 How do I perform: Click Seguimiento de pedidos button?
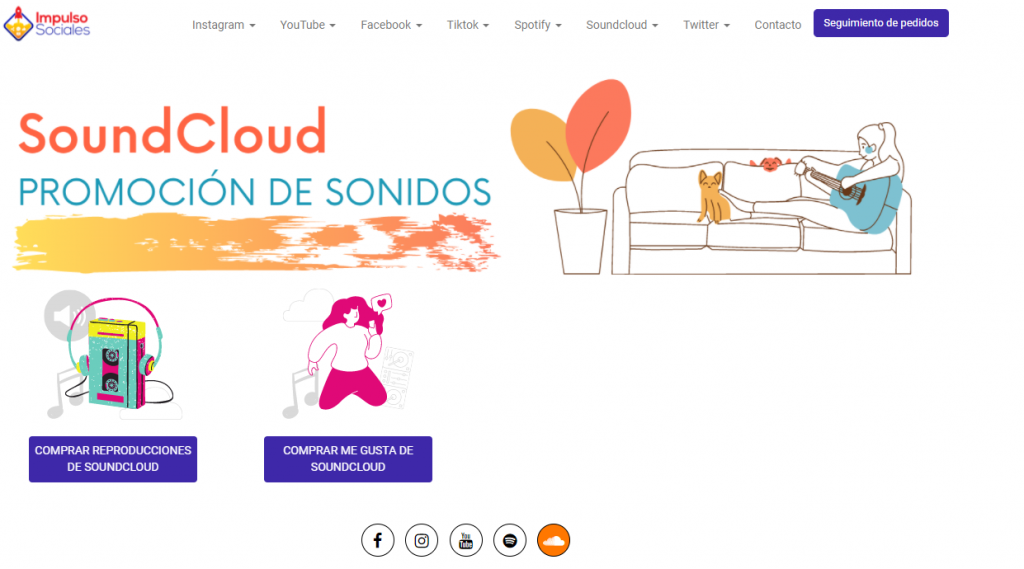[x=880, y=23]
